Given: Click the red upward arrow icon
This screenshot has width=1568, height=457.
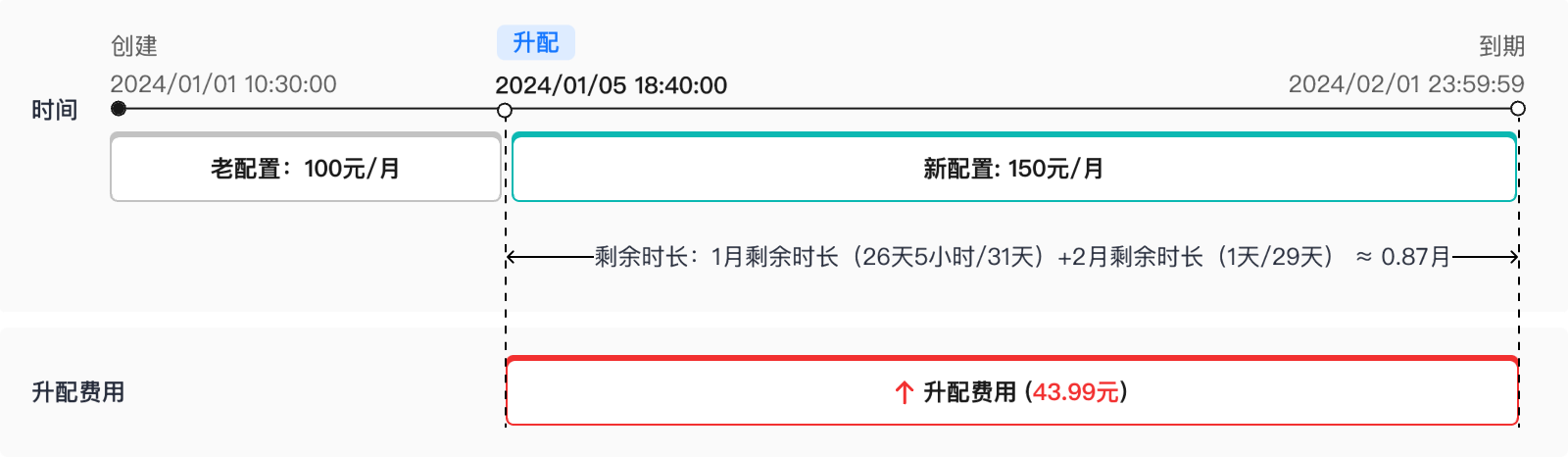Looking at the screenshot, I should 904,392.
